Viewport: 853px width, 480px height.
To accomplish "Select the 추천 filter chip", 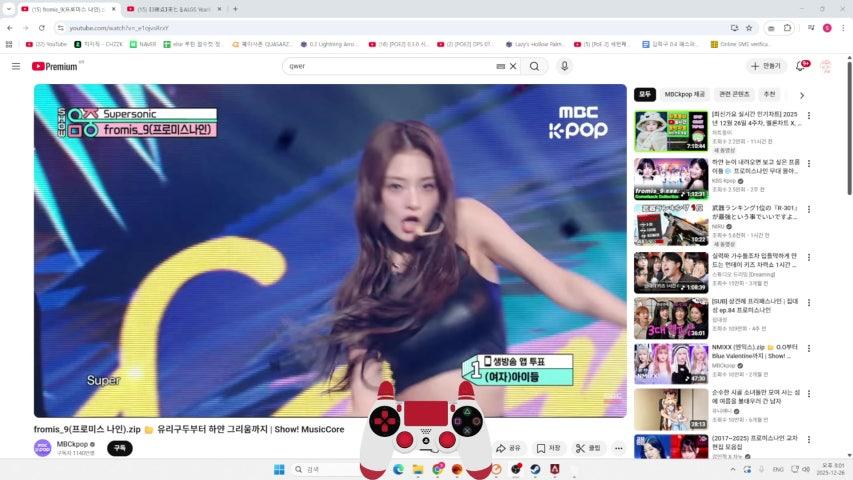I will [769, 94].
